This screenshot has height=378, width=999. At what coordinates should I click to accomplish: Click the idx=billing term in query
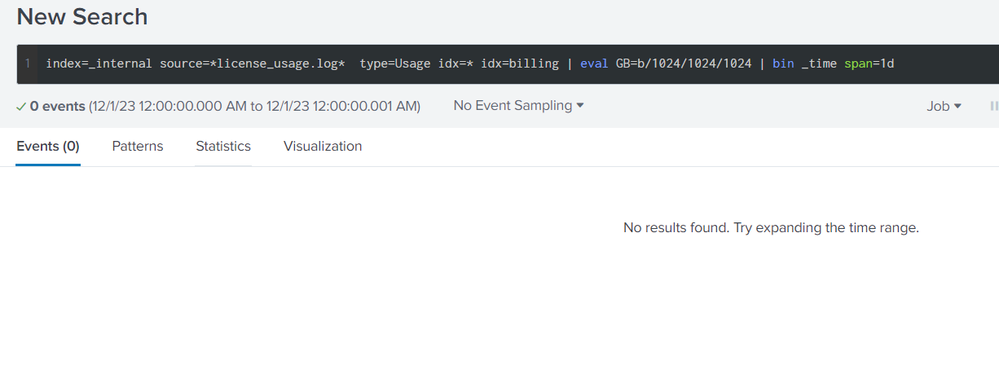tap(519, 64)
